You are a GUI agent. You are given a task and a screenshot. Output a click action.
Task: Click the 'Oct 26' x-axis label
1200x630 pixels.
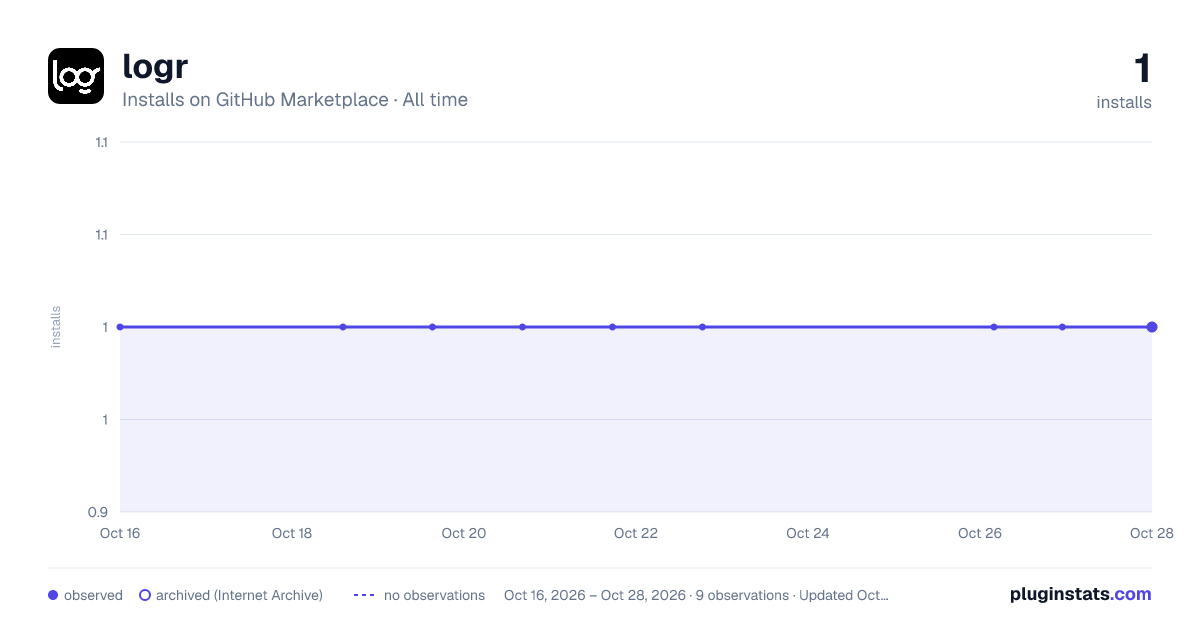tap(980, 533)
